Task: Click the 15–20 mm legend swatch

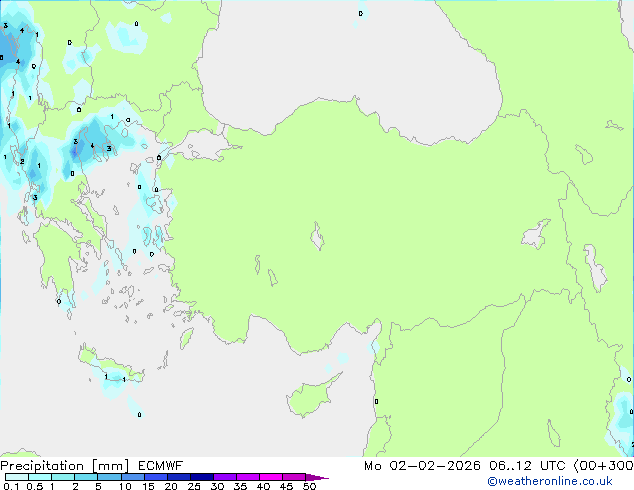Action: tap(156, 477)
